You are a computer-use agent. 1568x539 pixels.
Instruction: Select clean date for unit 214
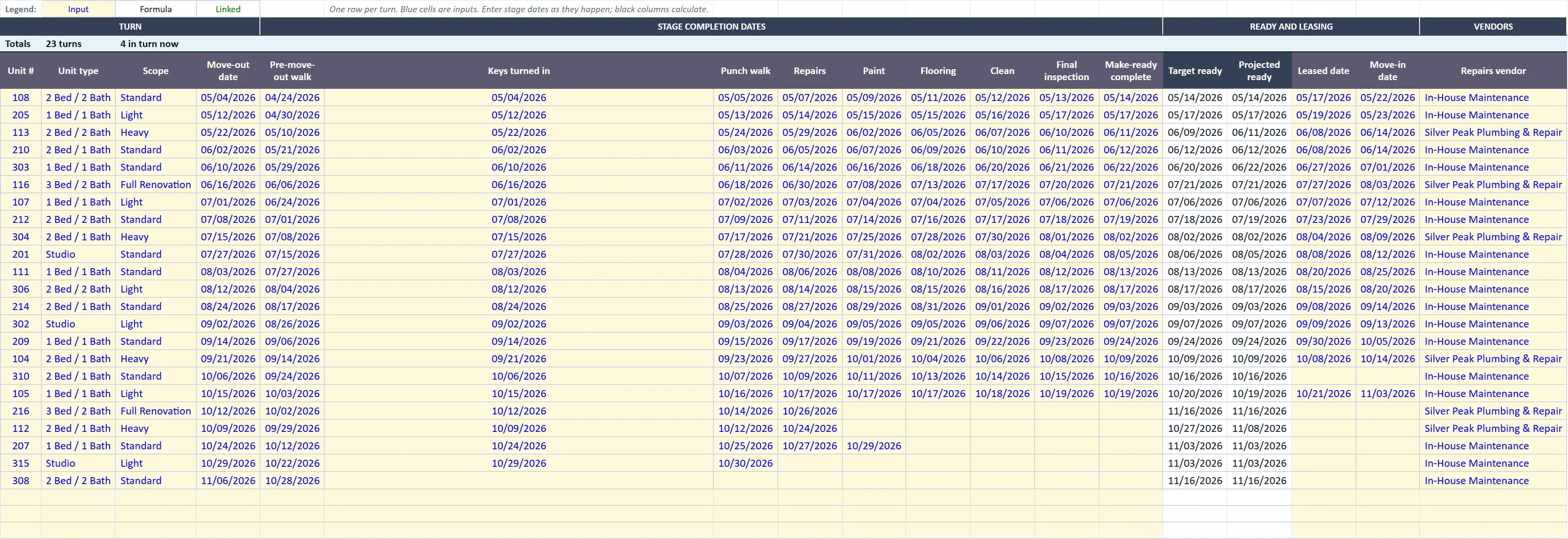(x=1003, y=307)
